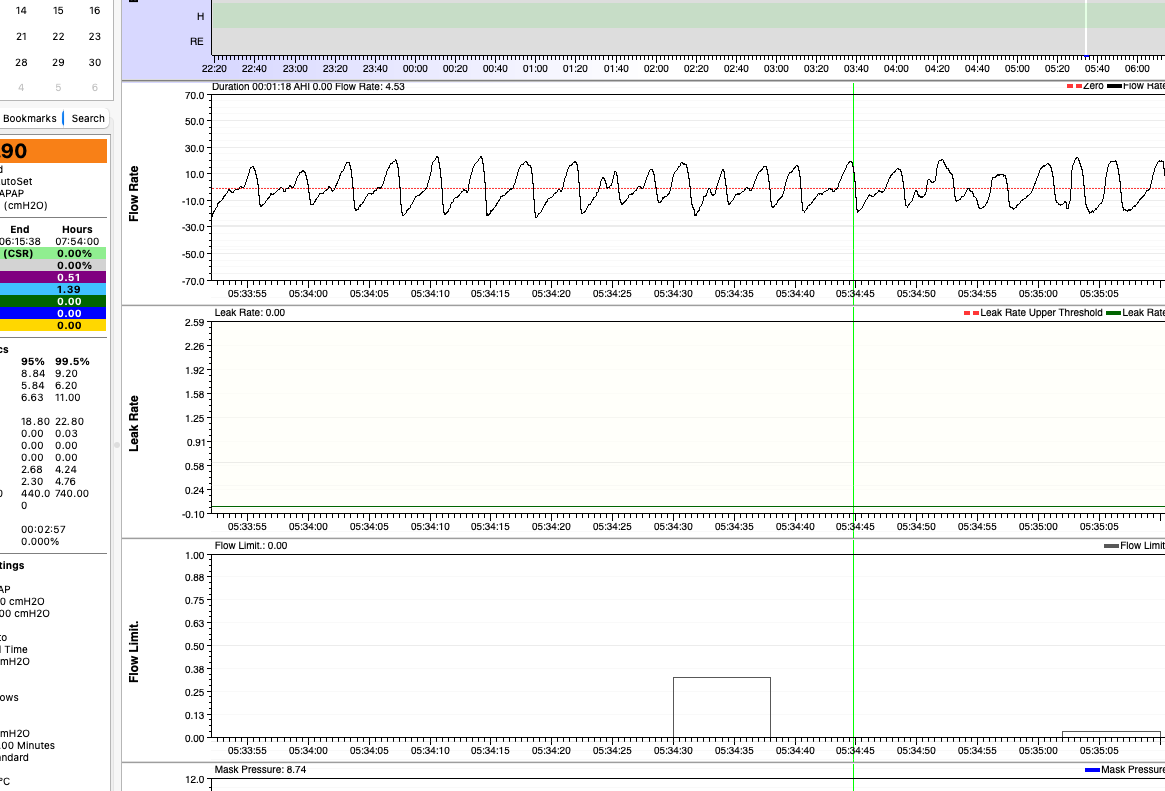The image size is (1165, 791).
Task: Click the Leak Rate graph title
Action: pyautogui.click(x=134, y=423)
